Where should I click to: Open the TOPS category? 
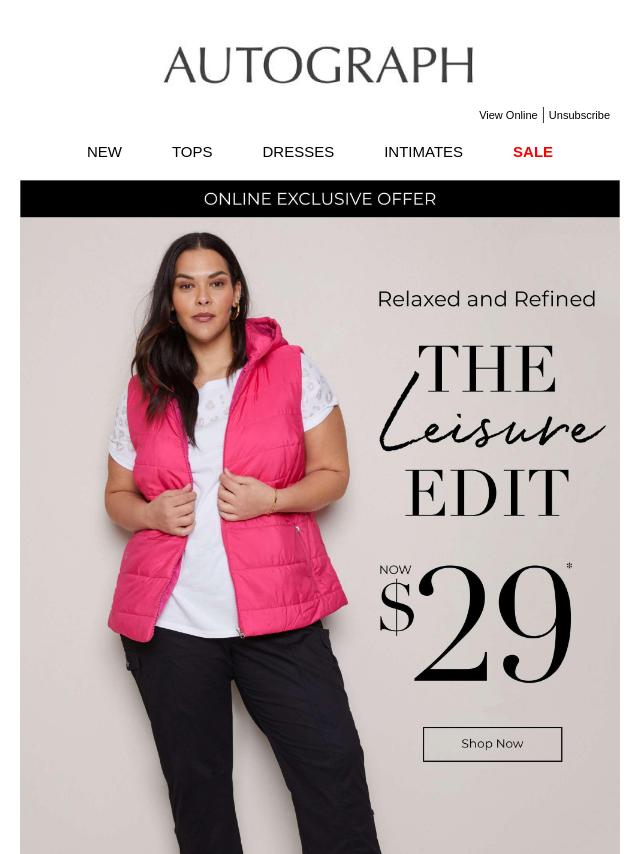[192, 152]
